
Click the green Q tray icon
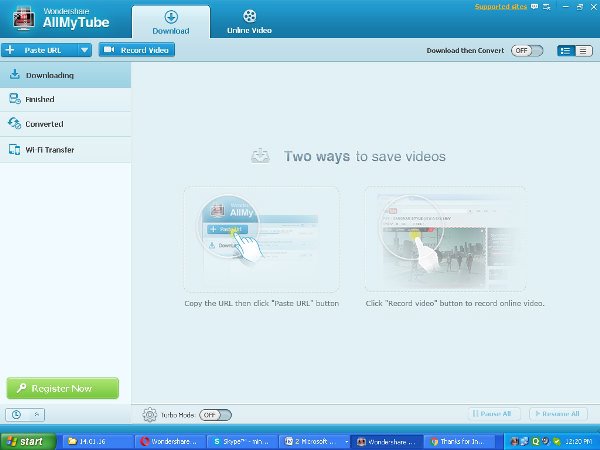[535, 442]
